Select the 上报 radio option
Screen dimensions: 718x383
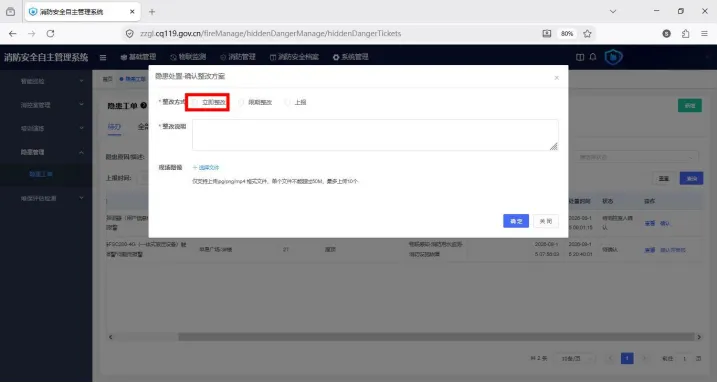(295, 102)
